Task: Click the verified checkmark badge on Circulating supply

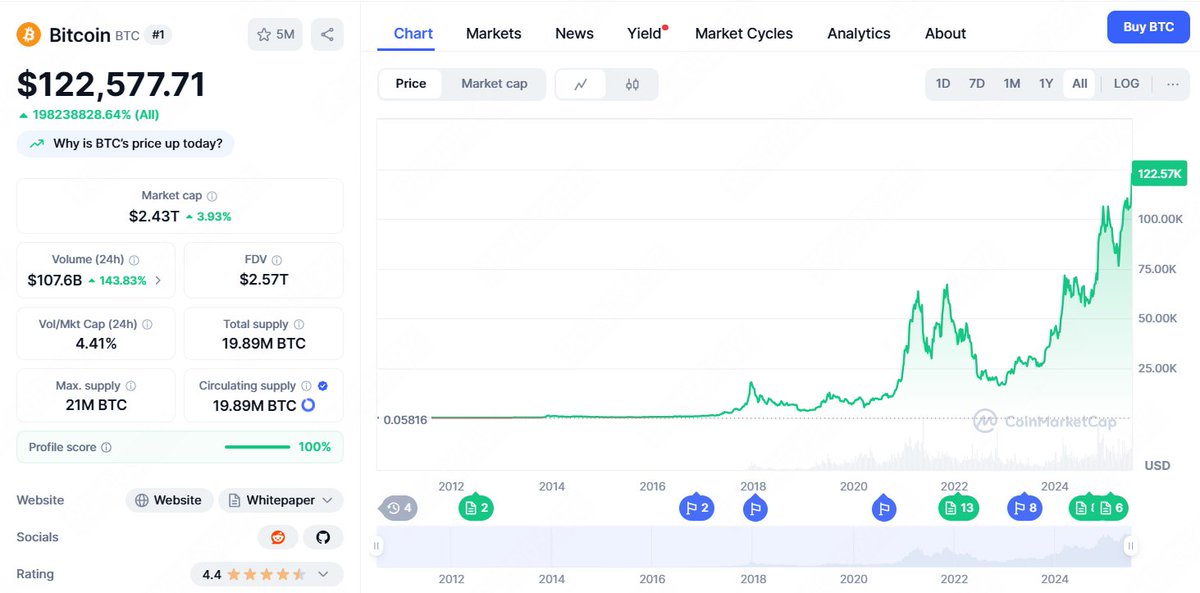Action: (323, 386)
